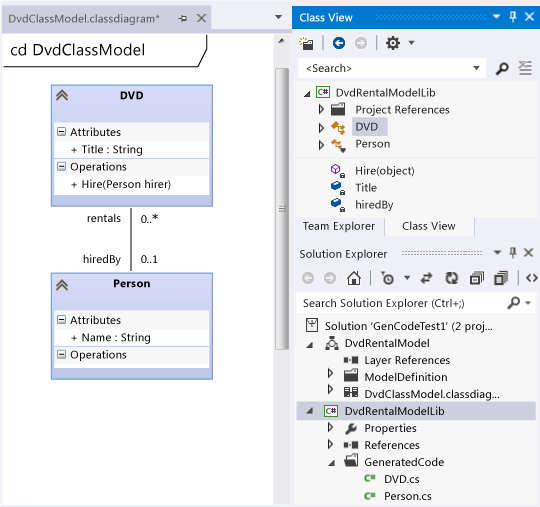Select the Title property member
This screenshot has width=540, height=507.
coord(366,188)
